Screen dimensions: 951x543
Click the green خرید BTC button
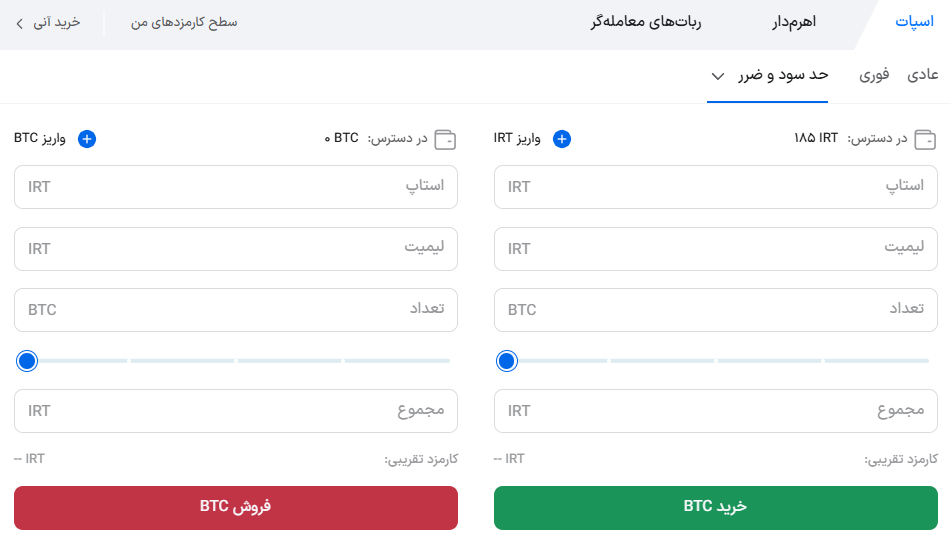tap(715, 507)
